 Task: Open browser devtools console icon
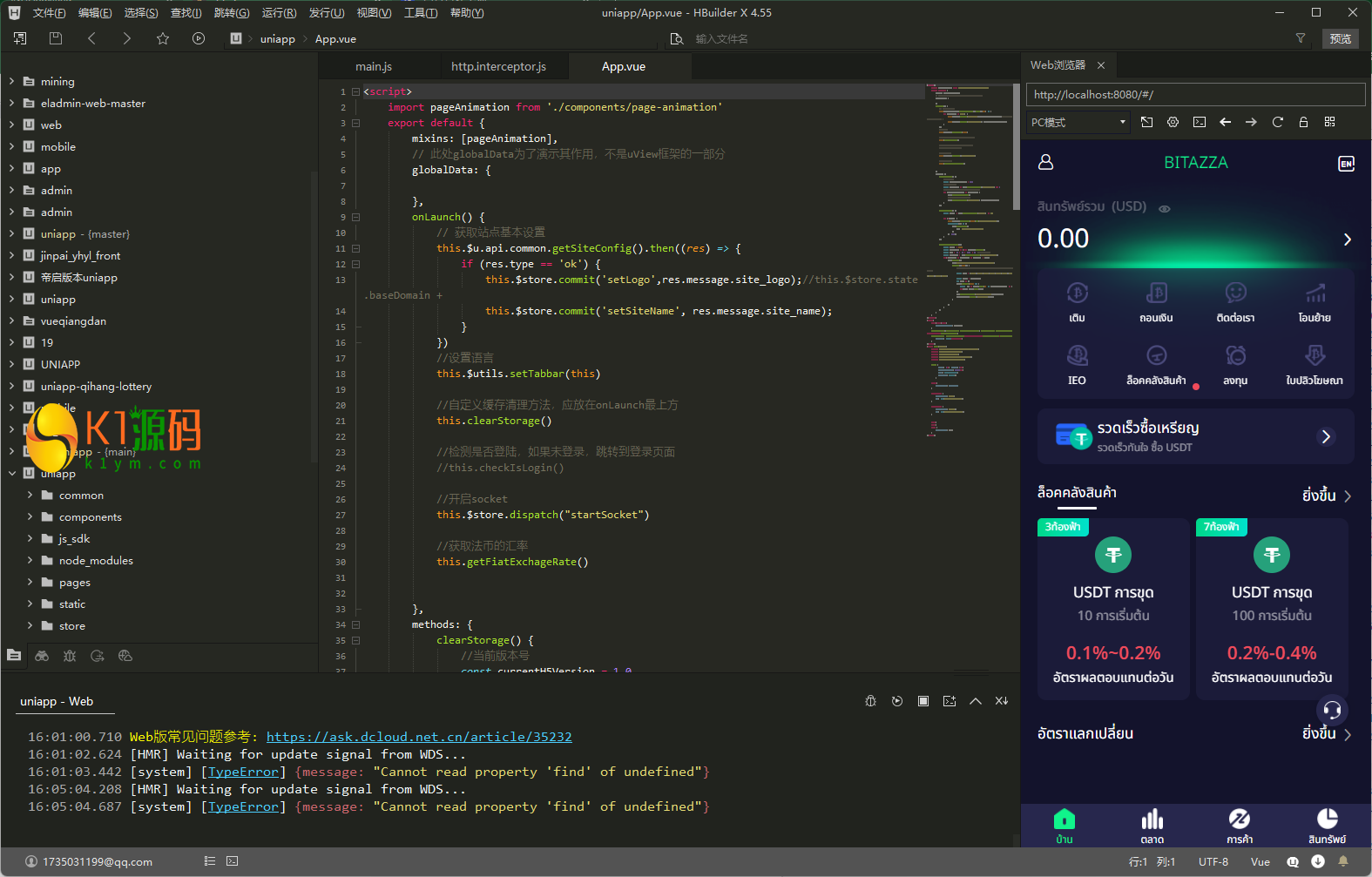tap(1200, 122)
